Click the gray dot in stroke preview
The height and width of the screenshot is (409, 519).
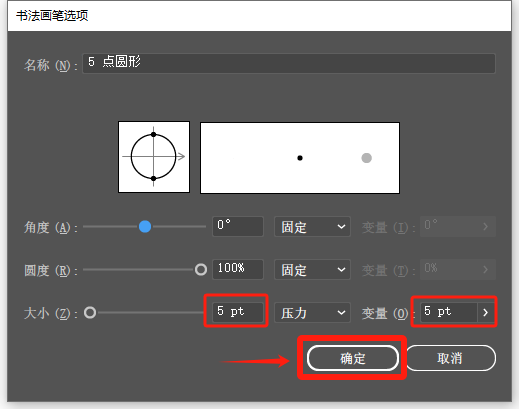[x=367, y=158]
